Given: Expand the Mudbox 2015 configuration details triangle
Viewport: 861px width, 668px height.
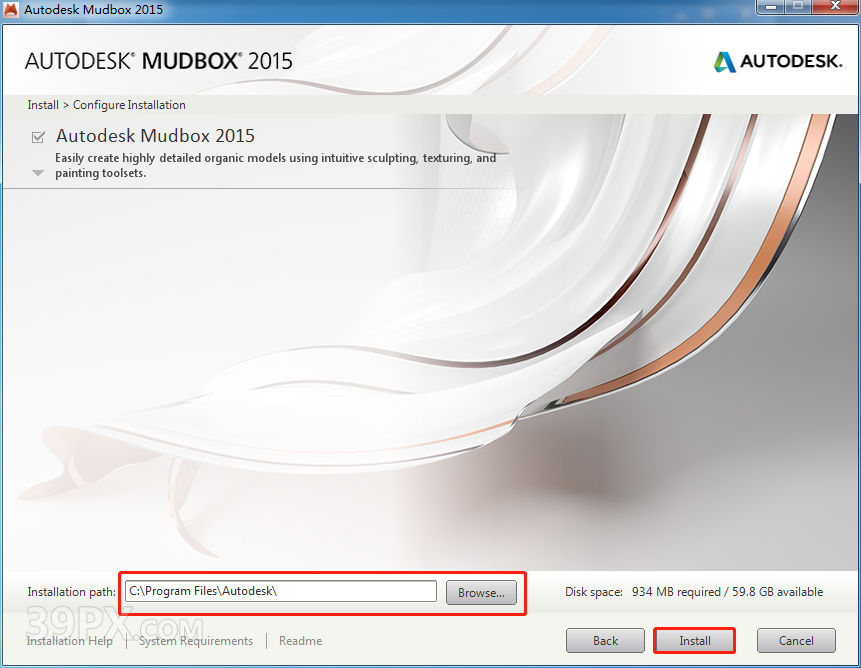Looking at the screenshot, I should click(38, 172).
